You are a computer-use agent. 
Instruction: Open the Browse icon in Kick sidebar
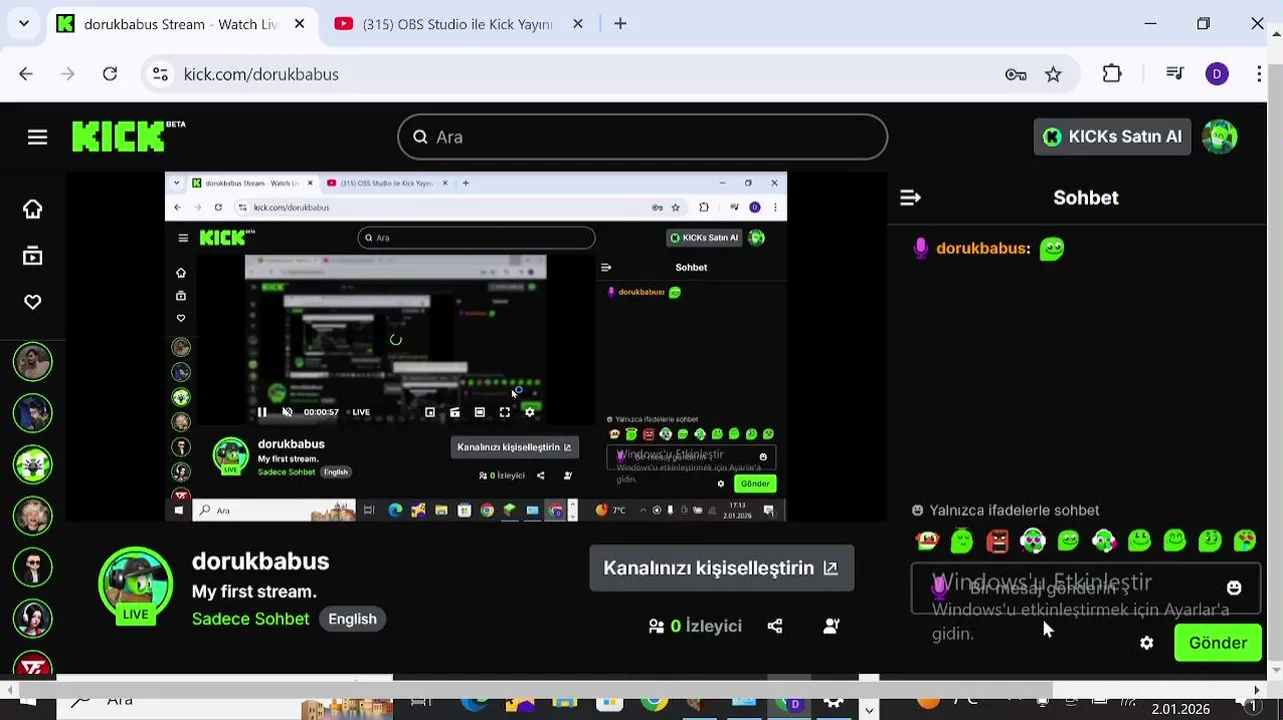click(33, 256)
